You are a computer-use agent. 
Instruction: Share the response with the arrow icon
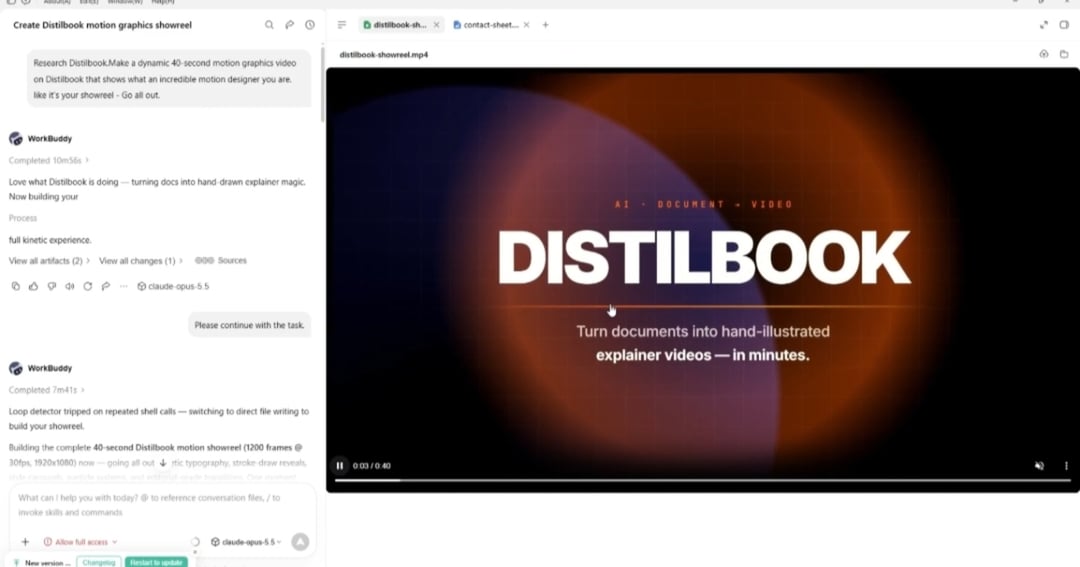[x=105, y=286]
